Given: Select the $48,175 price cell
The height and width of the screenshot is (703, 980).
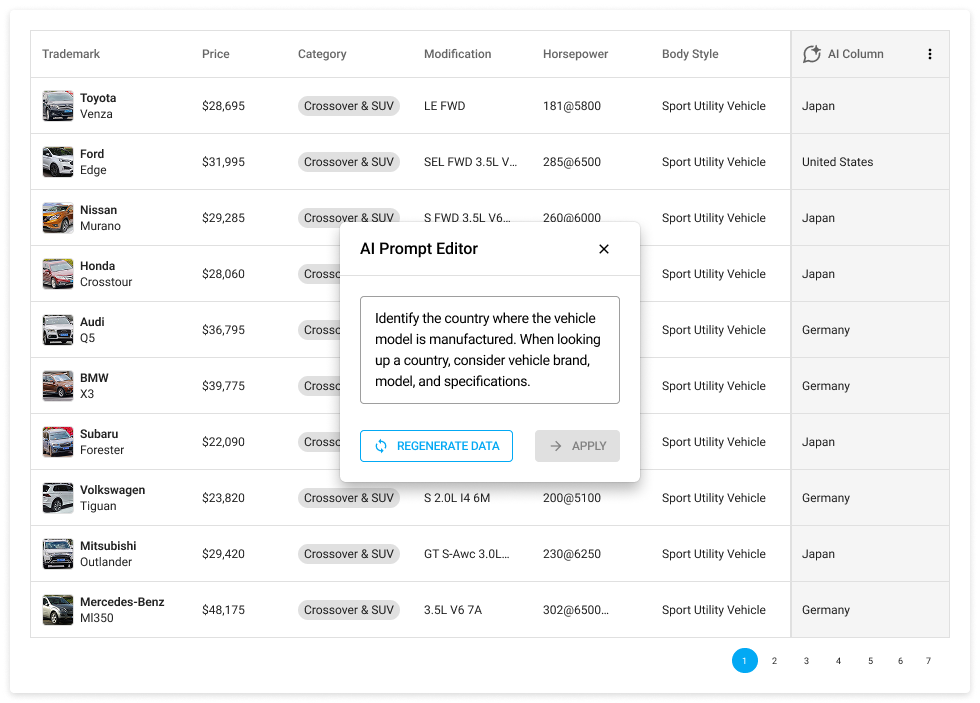Looking at the screenshot, I should point(223,610).
